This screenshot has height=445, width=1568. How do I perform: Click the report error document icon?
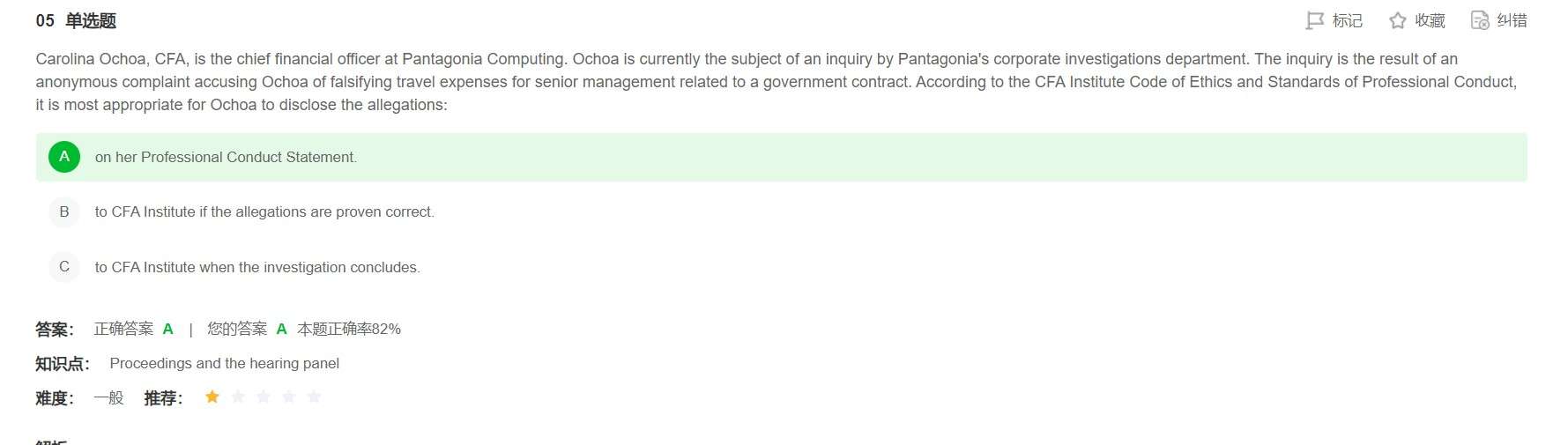[x=1480, y=20]
